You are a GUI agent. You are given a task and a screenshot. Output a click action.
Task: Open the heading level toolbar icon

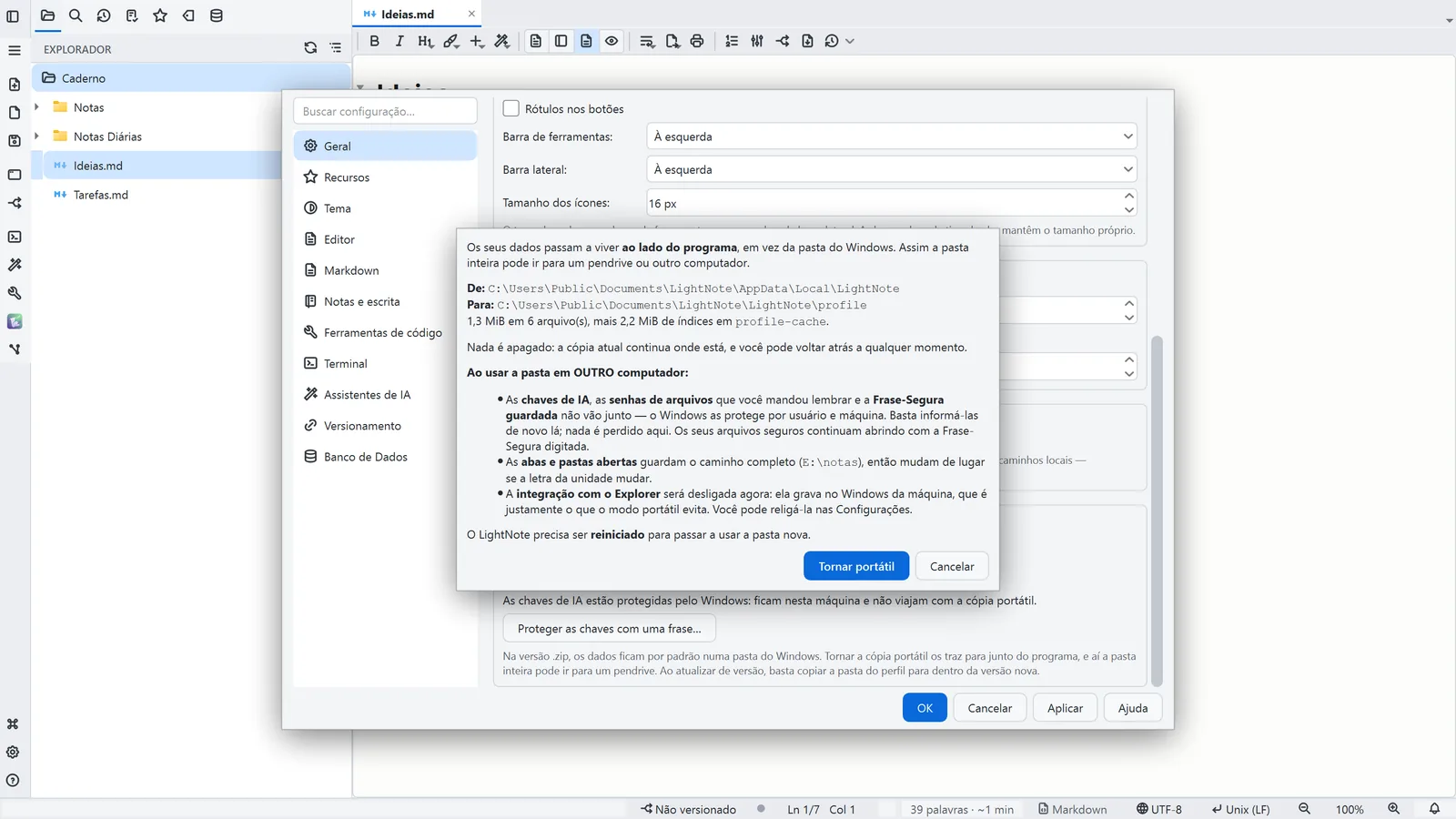425,41
